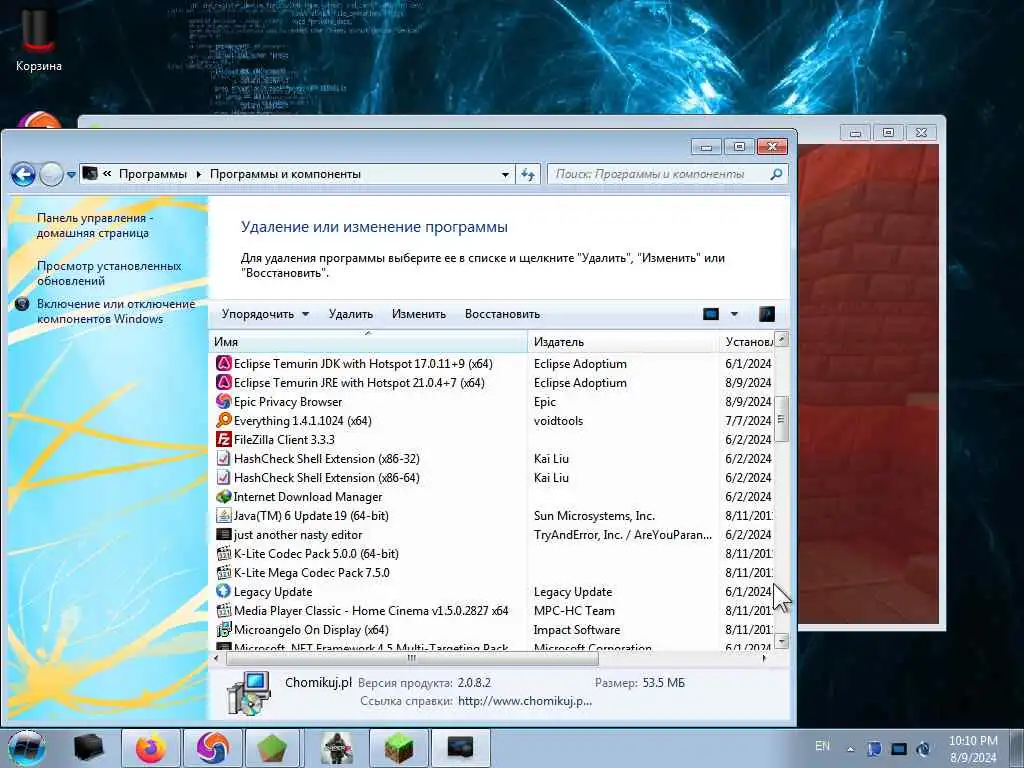The image size is (1024, 768).
Task: Open Просмотр установленных обновлений link
Action: (109, 273)
